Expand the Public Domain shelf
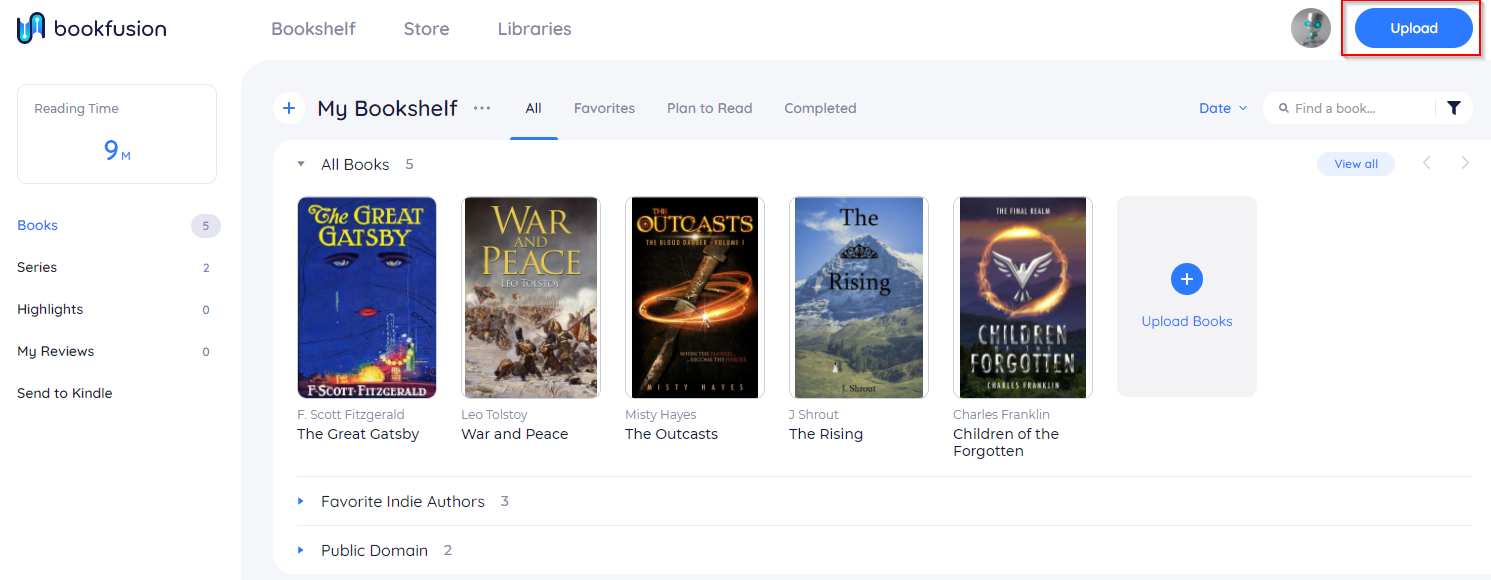This screenshot has height=580, width=1491. click(x=301, y=550)
